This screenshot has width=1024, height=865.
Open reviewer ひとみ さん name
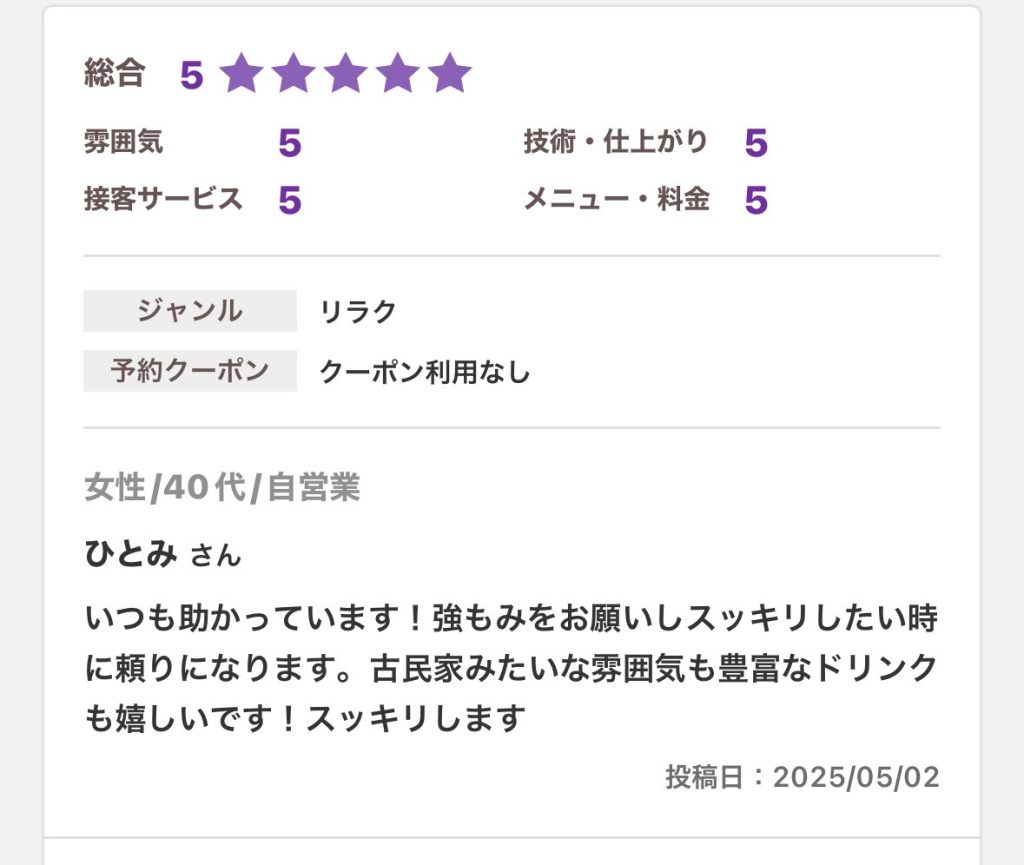coord(163,554)
